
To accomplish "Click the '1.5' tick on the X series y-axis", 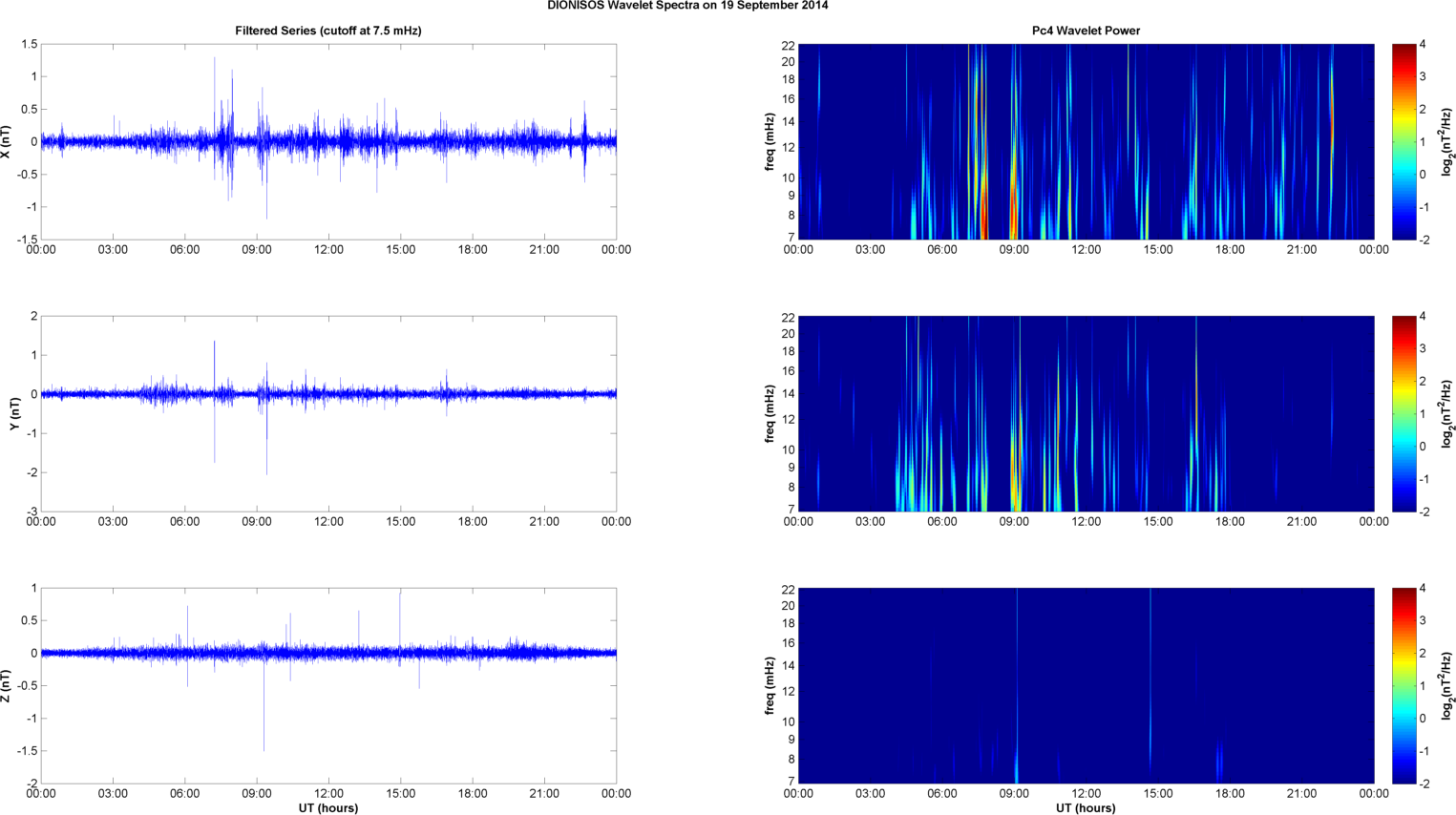I will pos(29,44).
